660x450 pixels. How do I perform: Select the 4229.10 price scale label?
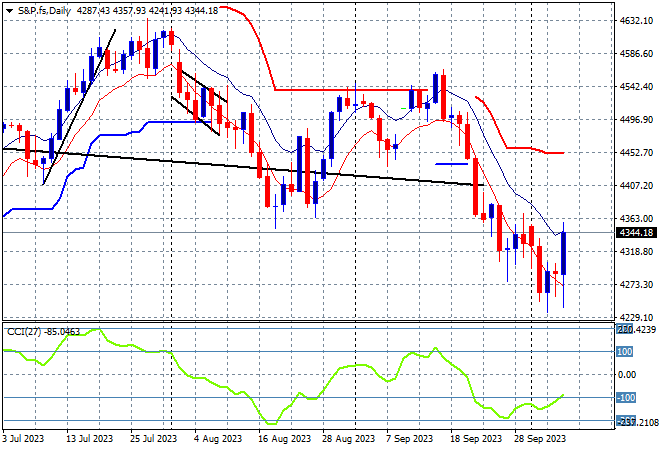point(636,317)
